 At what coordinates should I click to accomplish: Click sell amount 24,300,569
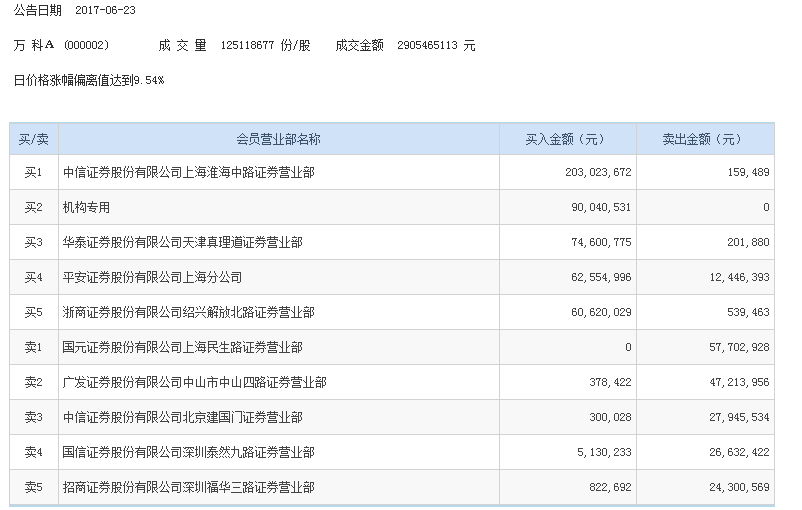tap(740, 487)
